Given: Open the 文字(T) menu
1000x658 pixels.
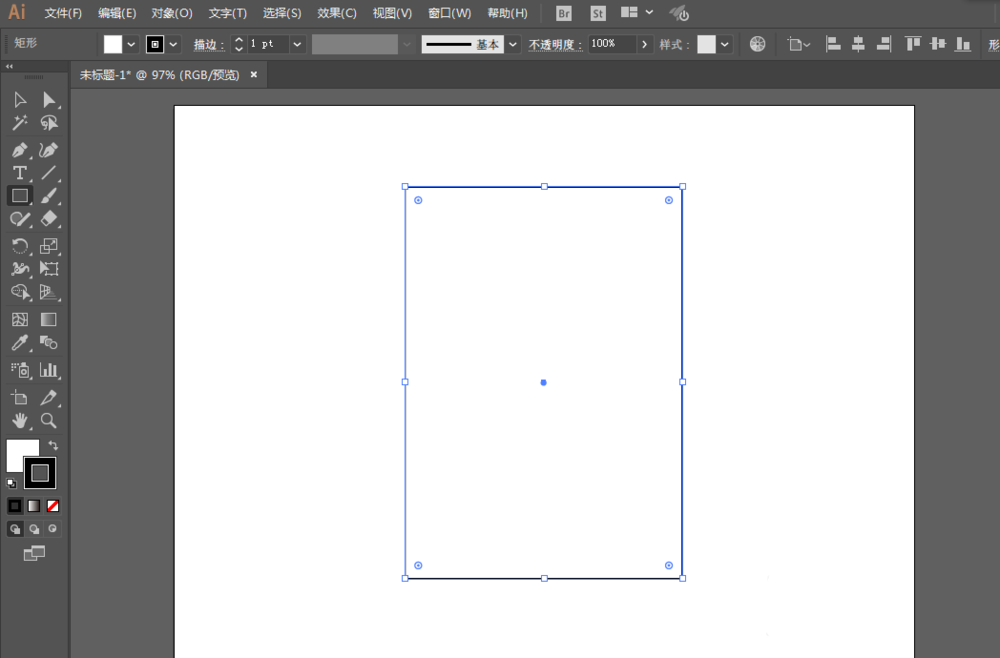Looking at the screenshot, I should click(227, 13).
